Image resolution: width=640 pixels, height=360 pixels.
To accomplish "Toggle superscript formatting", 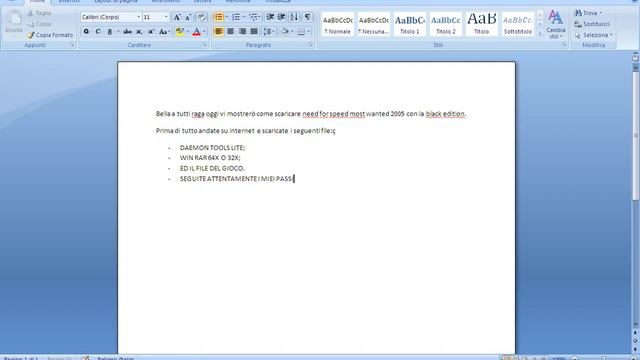I will pos(151,31).
